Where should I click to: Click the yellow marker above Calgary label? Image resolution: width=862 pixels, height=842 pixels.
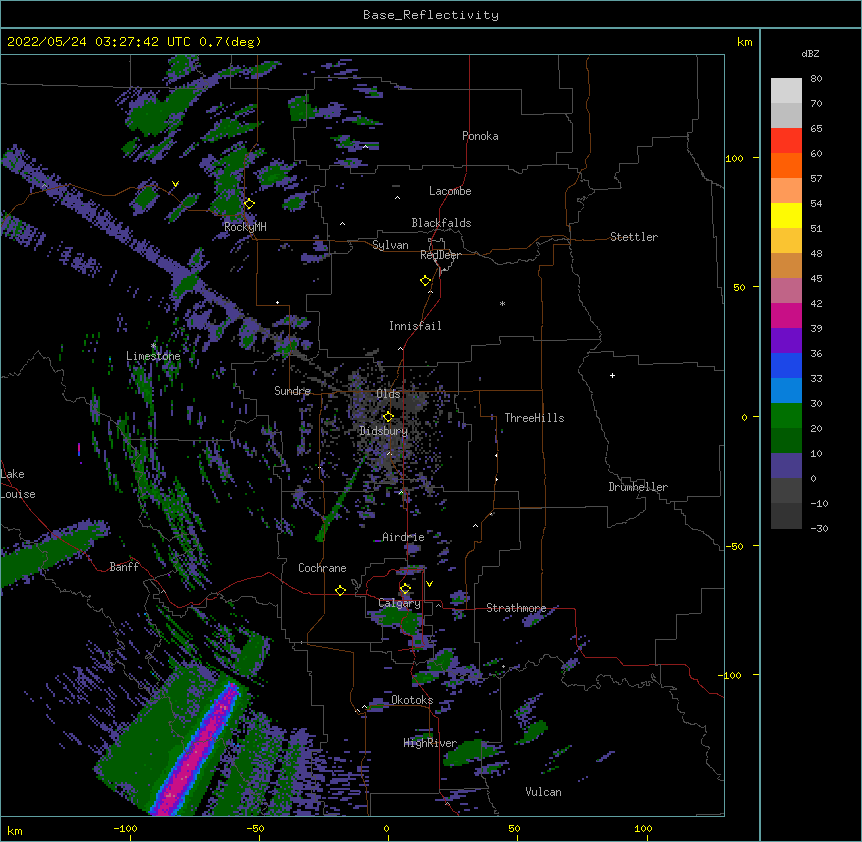pyautogui.click(x=405, y=589)
